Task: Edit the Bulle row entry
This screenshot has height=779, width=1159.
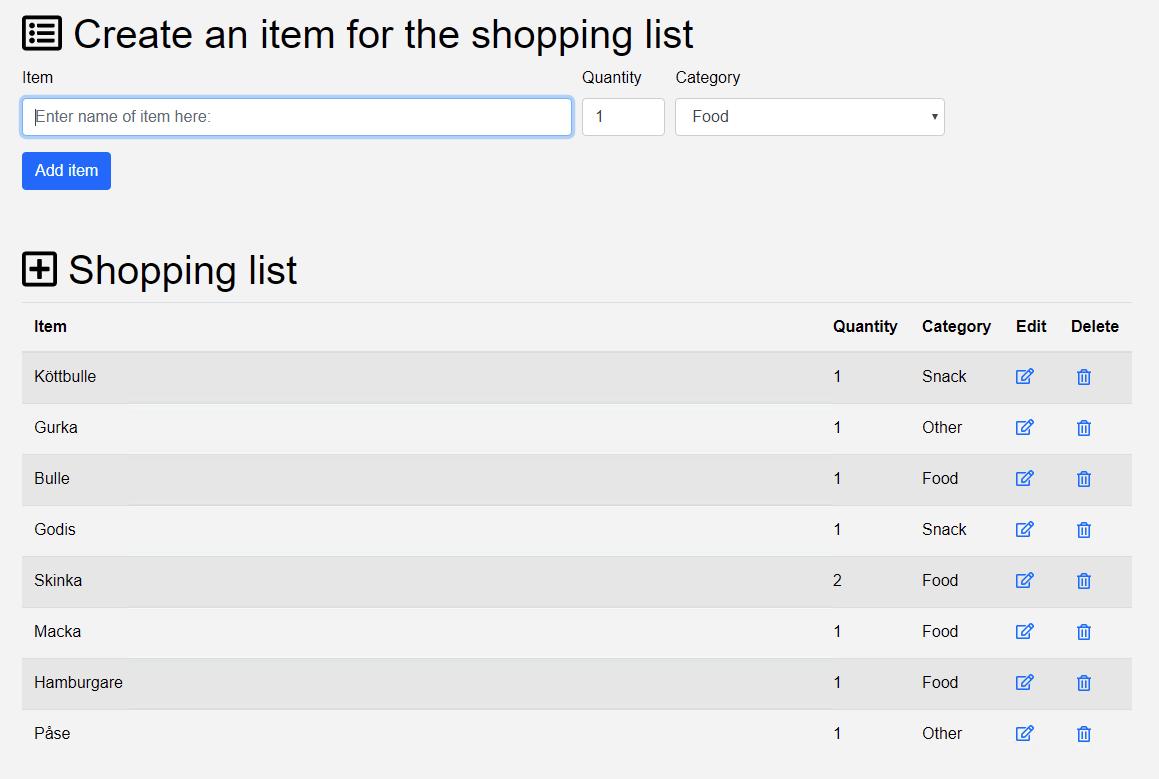Action: [1024, 478]
